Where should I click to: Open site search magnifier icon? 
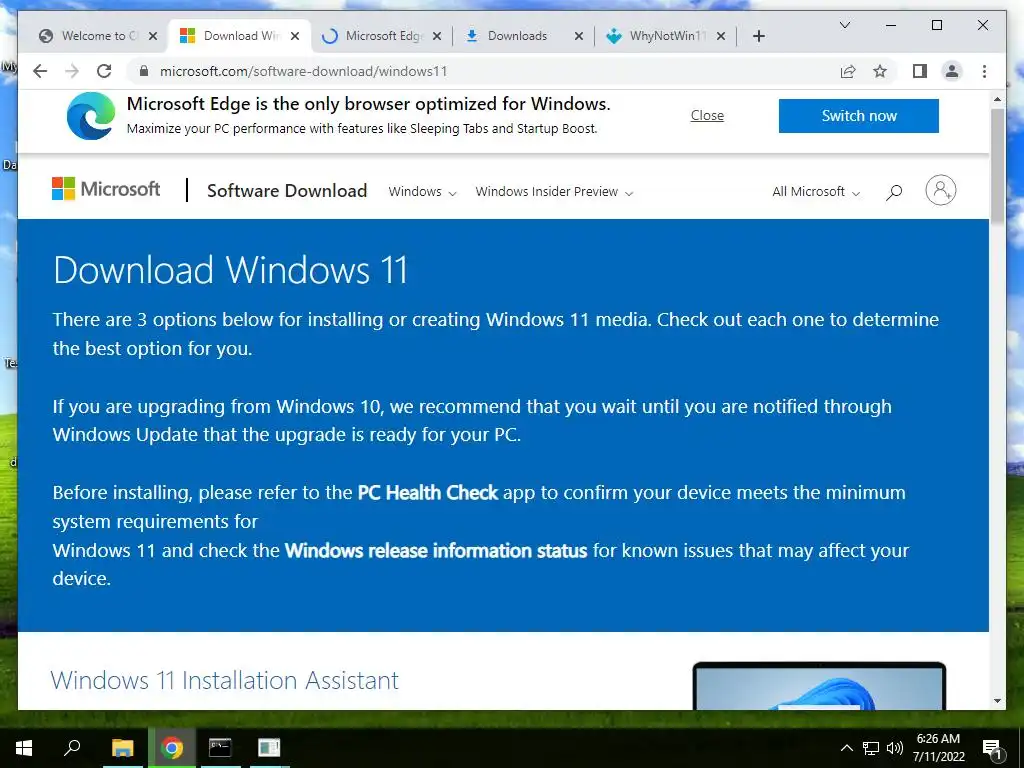[x=894, y=191]
